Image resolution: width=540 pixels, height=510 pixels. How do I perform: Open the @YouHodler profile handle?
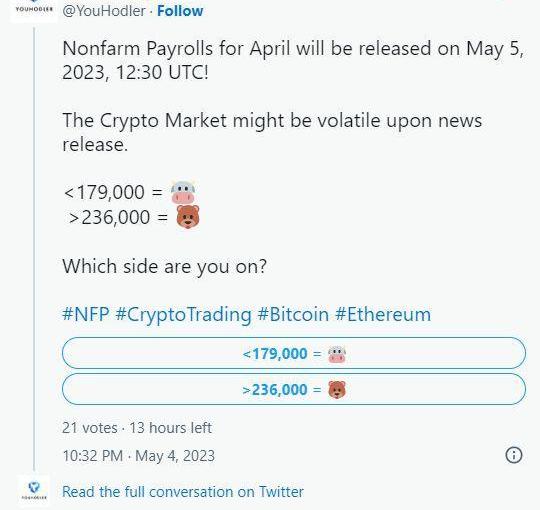(x=104, y=11)
